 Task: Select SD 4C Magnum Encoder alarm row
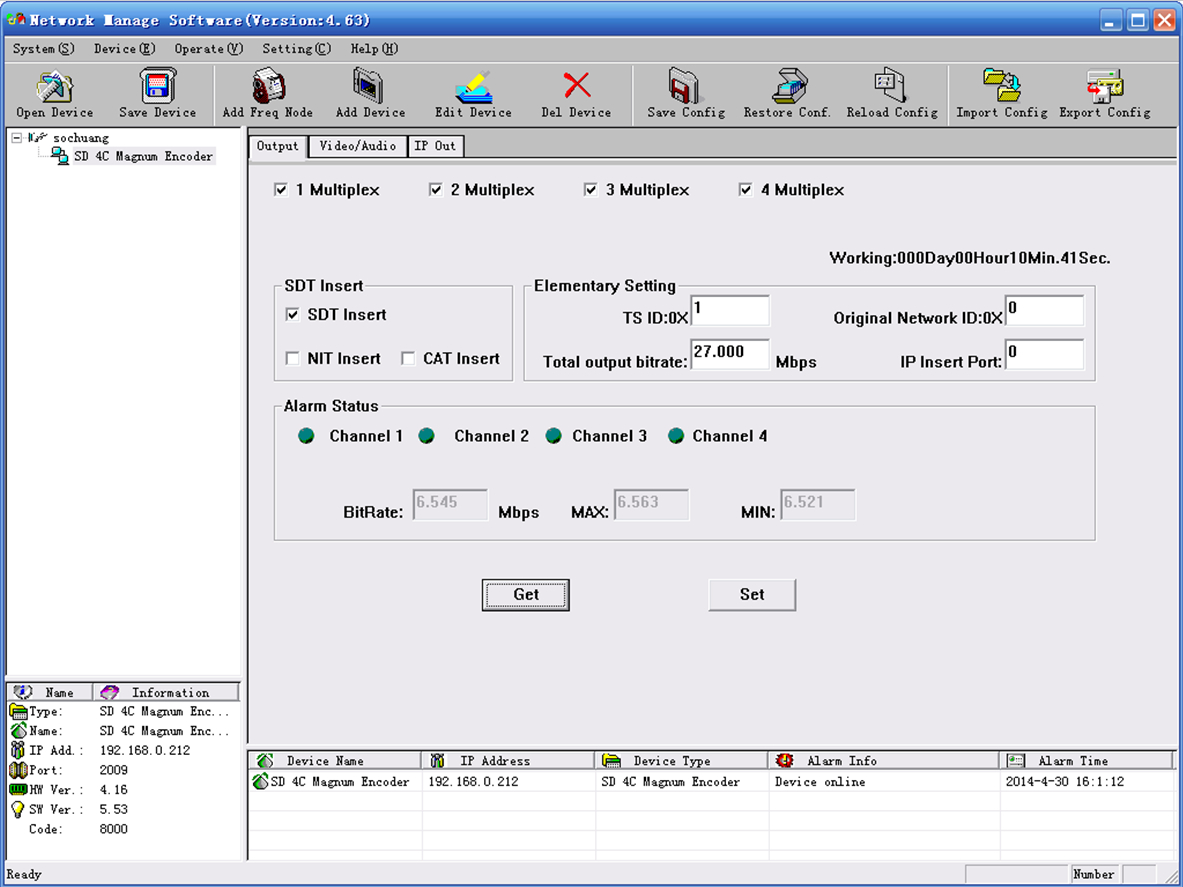pos(711,781)
